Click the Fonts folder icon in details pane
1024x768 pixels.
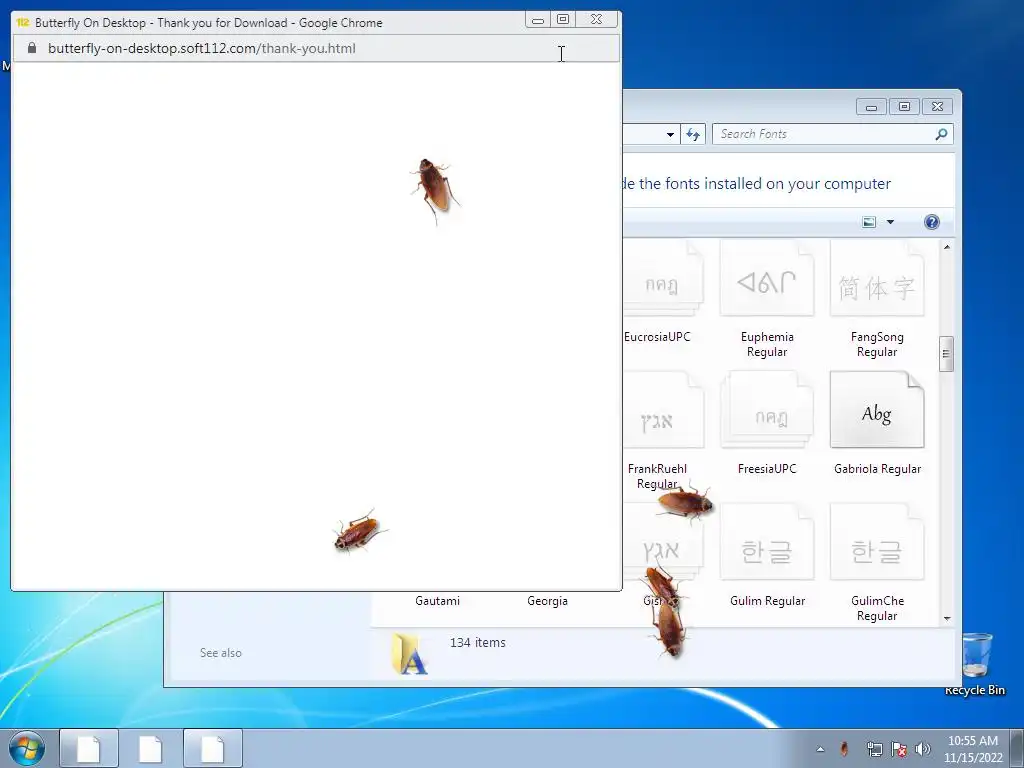(x=409, y=654)
